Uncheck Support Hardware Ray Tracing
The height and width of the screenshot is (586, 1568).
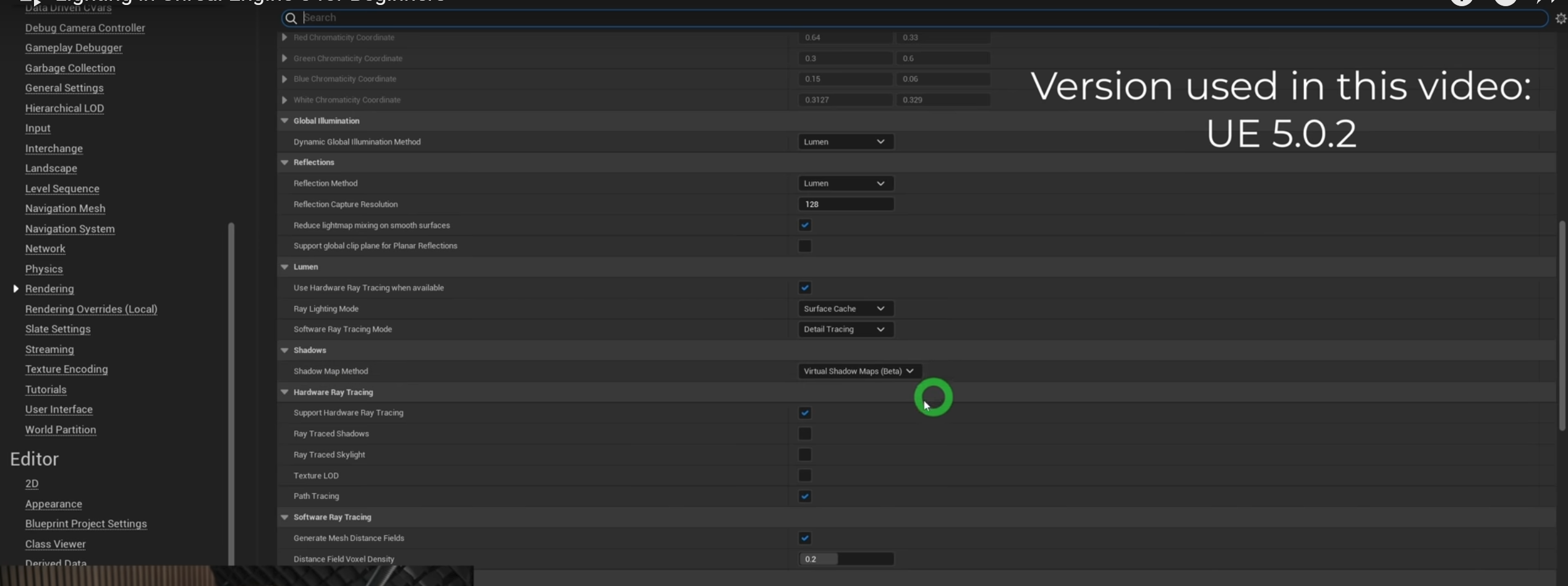[804, 413]
